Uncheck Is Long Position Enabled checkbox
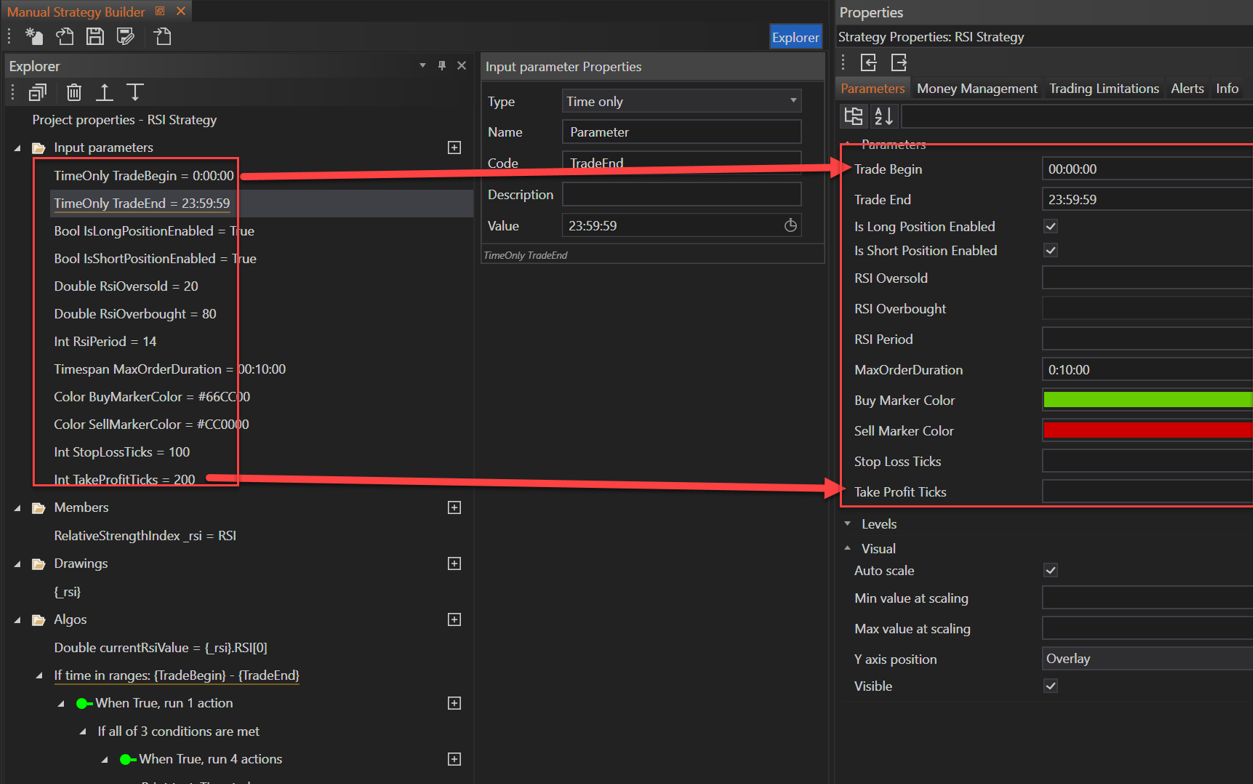 click(x=1050, y=227)
